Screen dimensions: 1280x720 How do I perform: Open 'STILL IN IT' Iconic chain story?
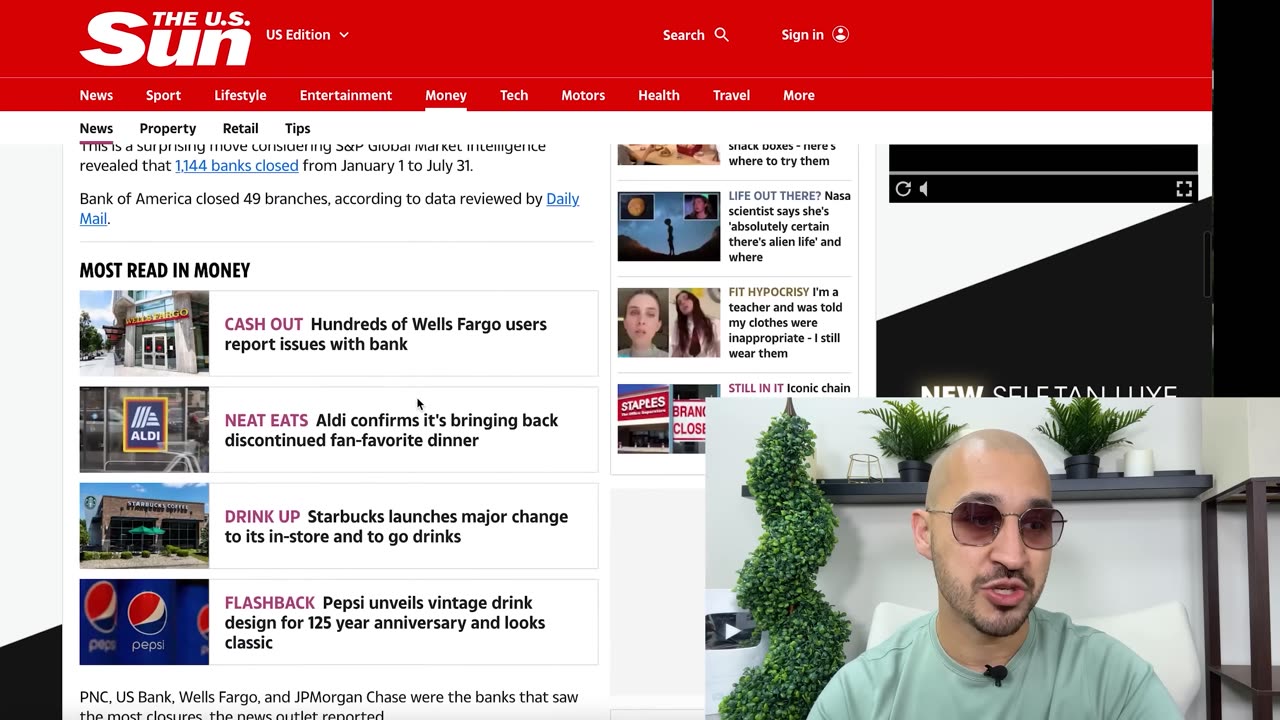point(789,388)
